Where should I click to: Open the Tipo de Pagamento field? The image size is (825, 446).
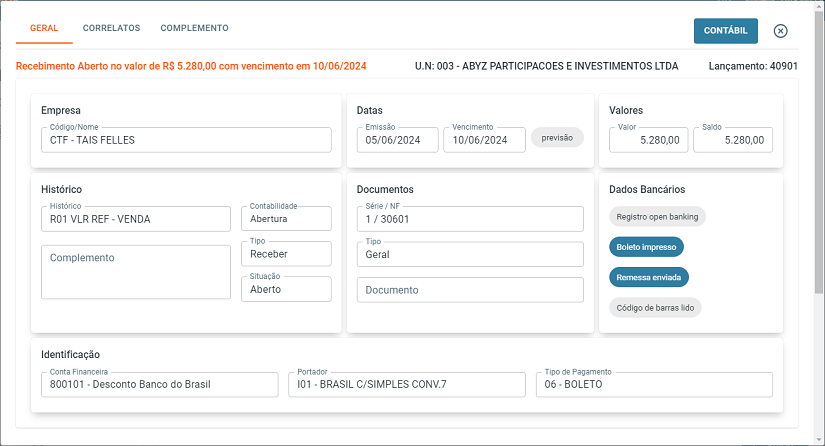coord(654,385)
